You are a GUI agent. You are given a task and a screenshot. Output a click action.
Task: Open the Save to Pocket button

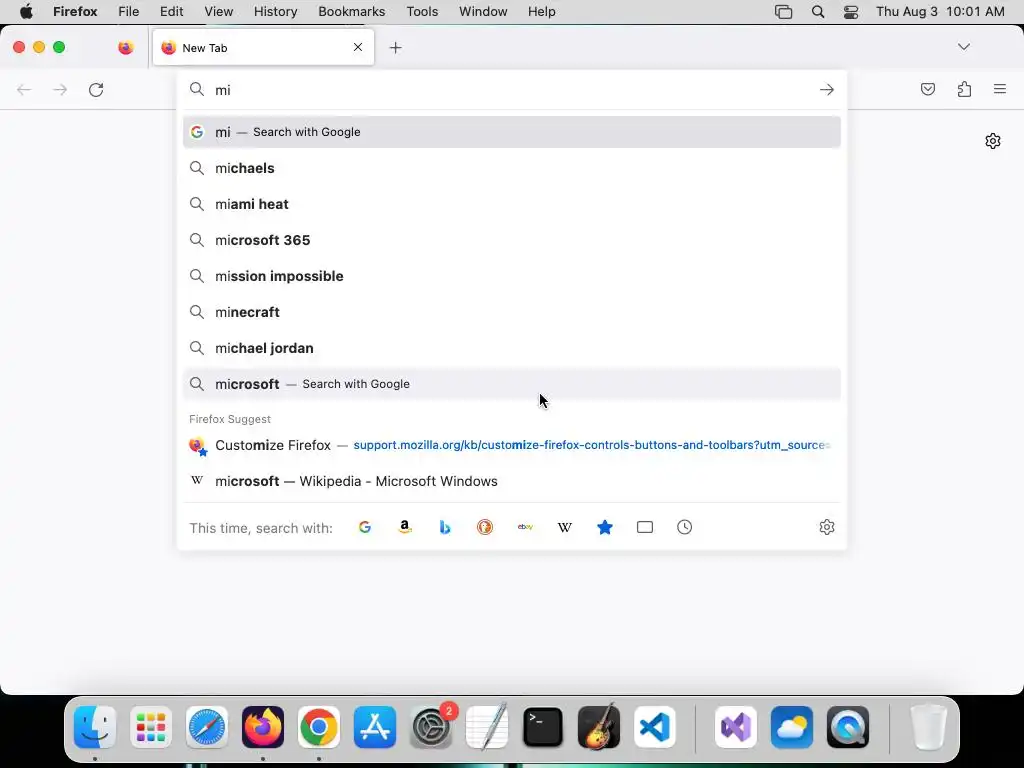point(927,89)
